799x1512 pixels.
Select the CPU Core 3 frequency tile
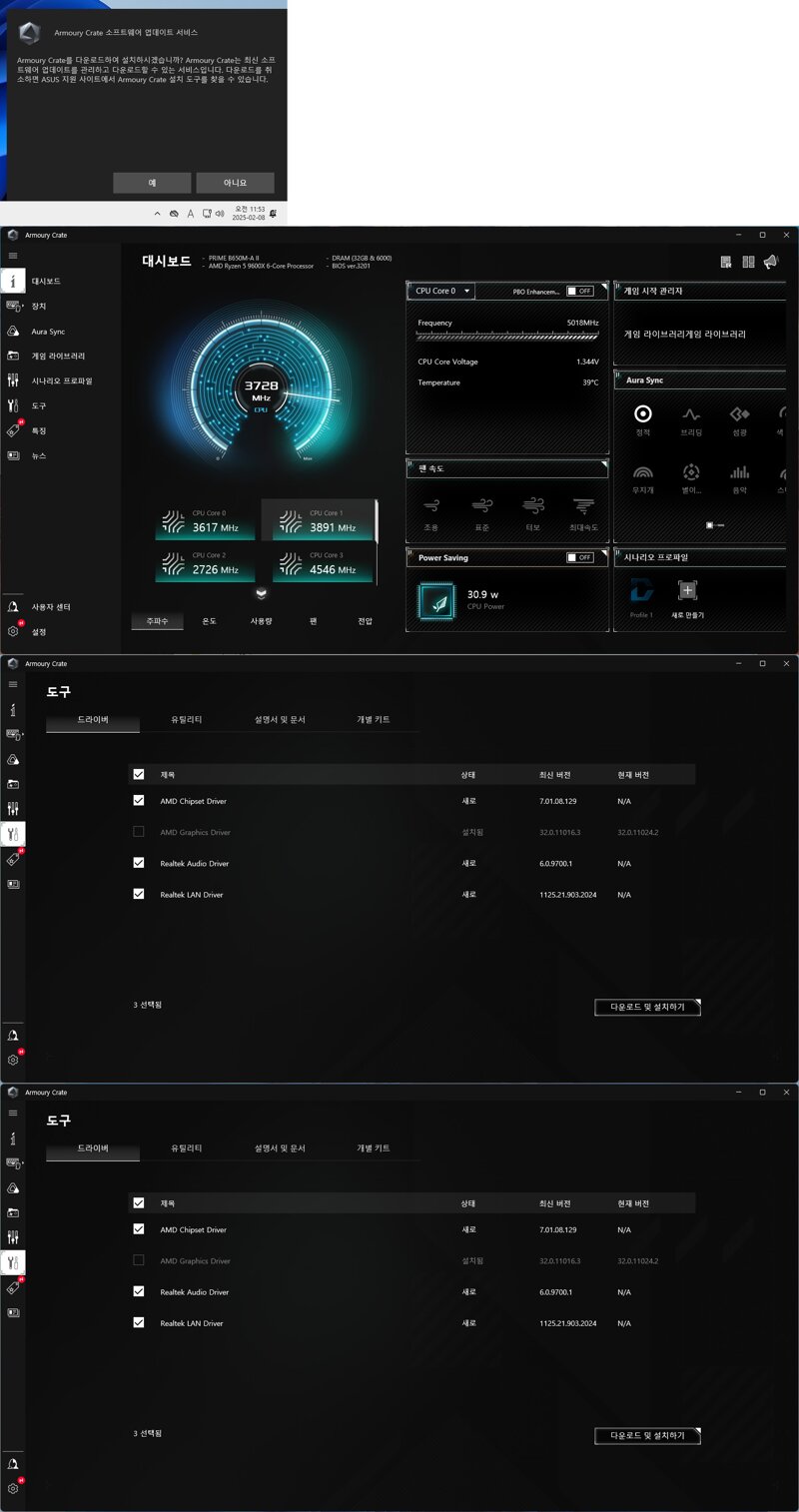pos(319,563)
